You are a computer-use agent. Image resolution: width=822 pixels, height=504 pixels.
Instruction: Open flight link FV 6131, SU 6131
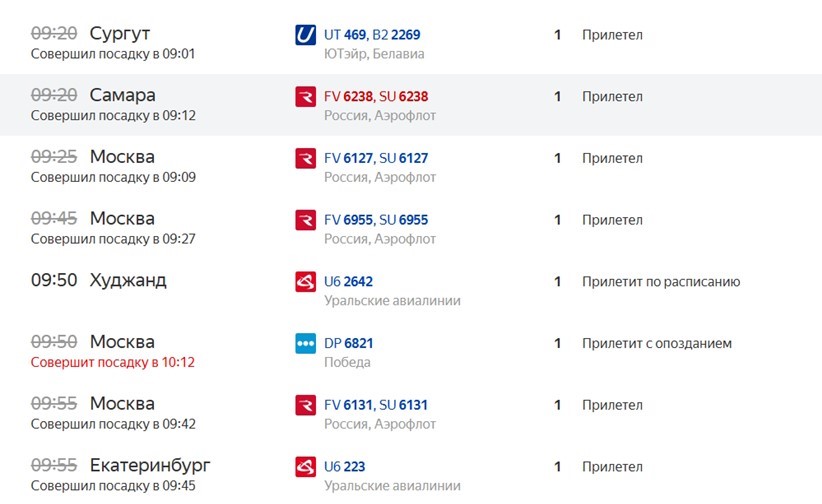click(x=376, y=405)
